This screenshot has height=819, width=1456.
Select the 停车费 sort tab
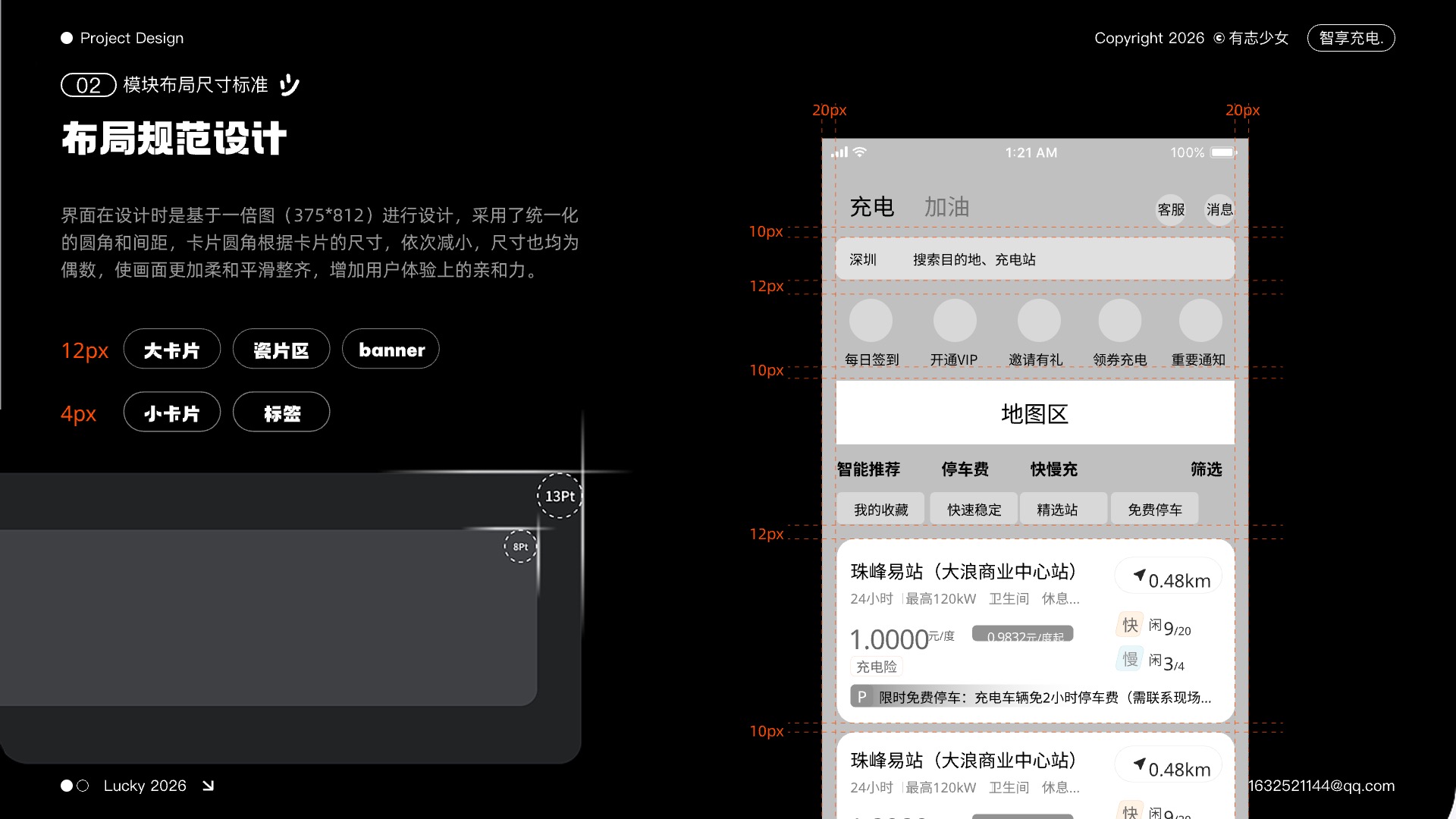pyautogui.click(x=965, y=469)
